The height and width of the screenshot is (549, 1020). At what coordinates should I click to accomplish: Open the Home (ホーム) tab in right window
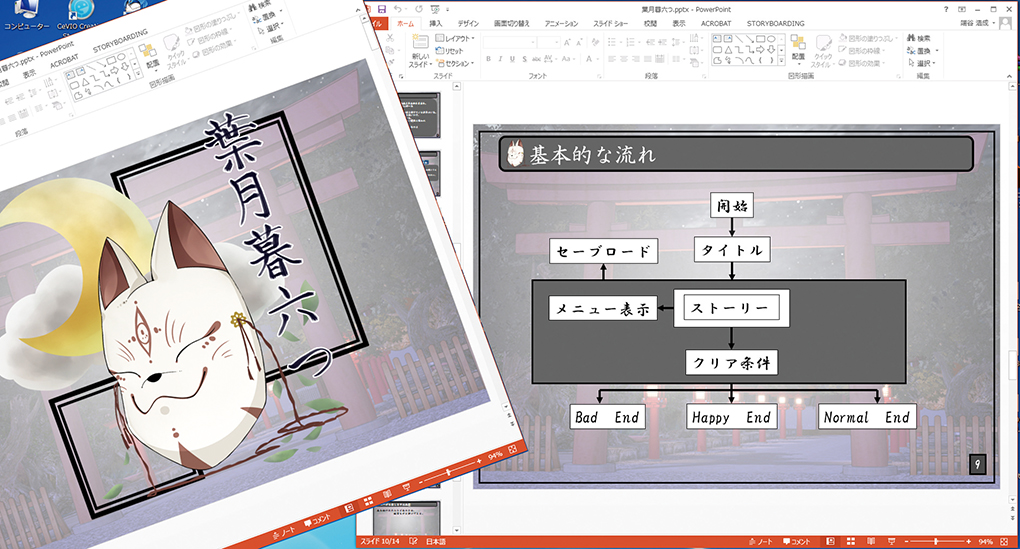click(x=405, y=23)
